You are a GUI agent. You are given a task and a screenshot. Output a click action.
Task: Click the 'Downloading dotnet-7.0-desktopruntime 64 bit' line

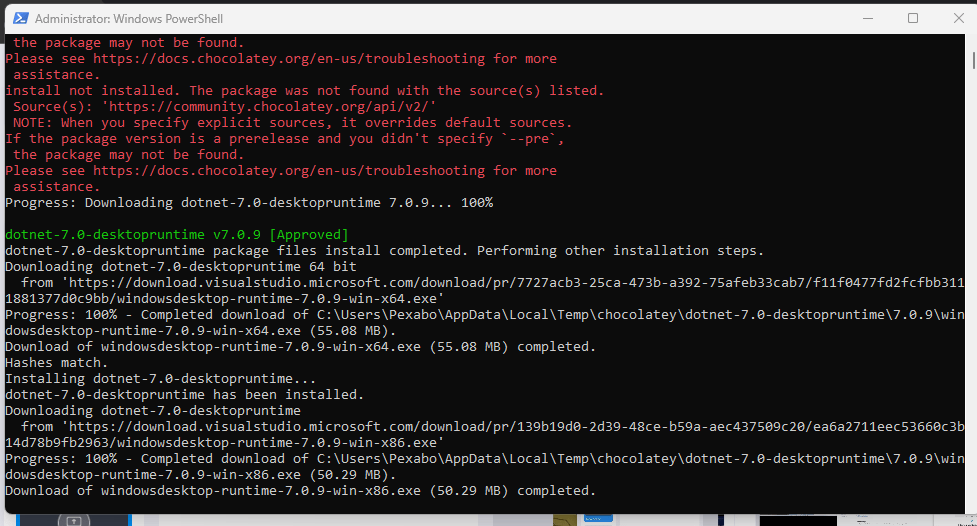click(181, 267)
